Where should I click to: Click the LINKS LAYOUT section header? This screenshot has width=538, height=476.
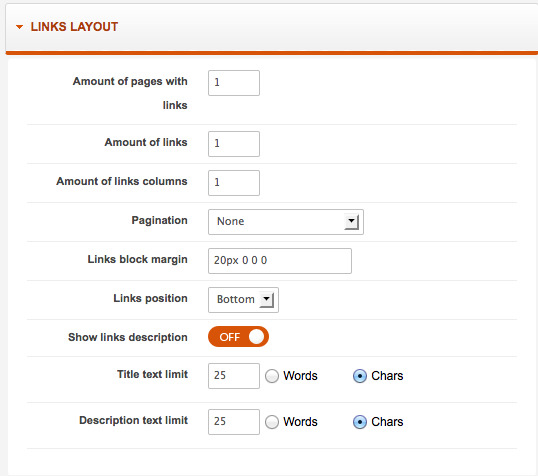pyautogui.click(x=74, y=27)
